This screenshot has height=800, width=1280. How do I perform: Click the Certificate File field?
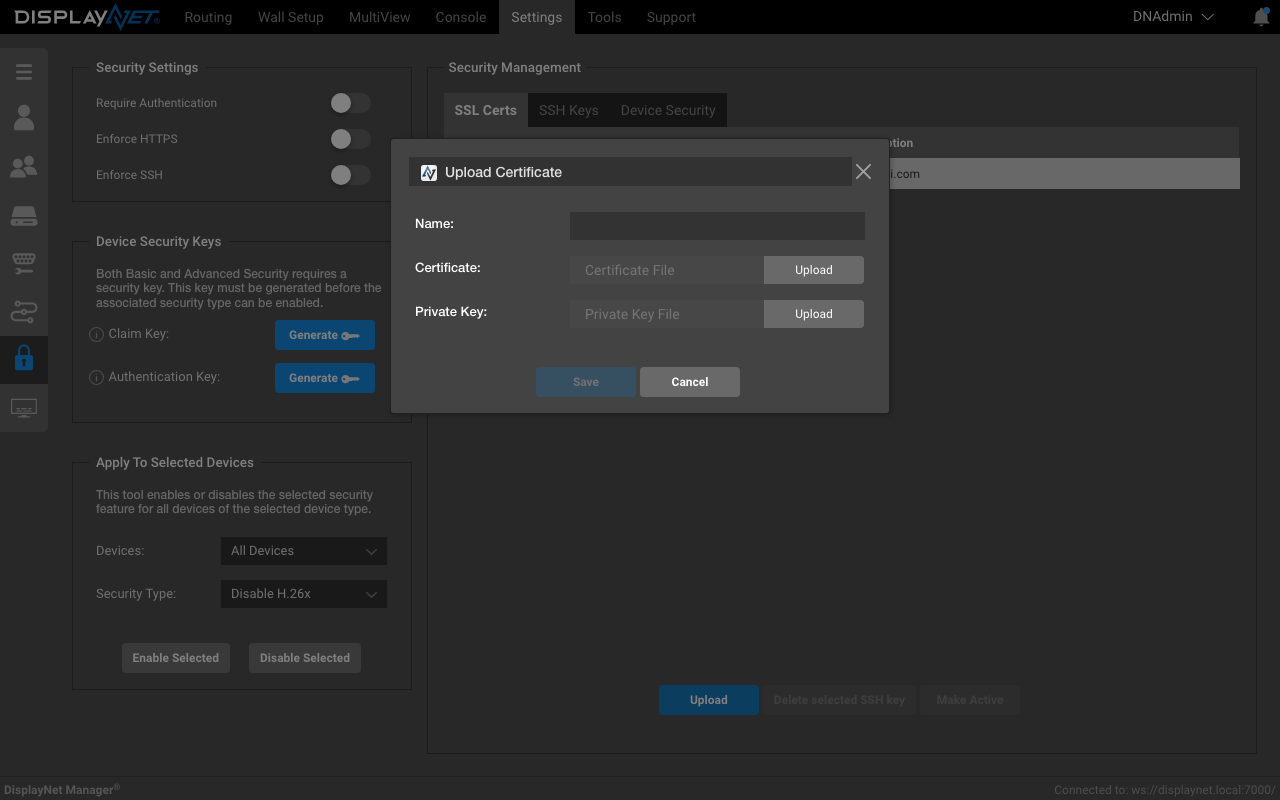click(x=667, y=270)
